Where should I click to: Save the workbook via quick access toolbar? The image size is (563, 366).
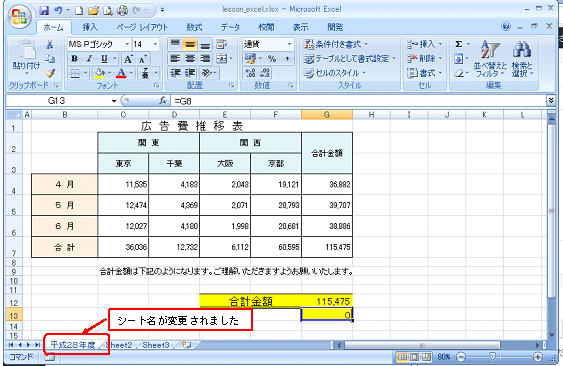coord(44,10)
